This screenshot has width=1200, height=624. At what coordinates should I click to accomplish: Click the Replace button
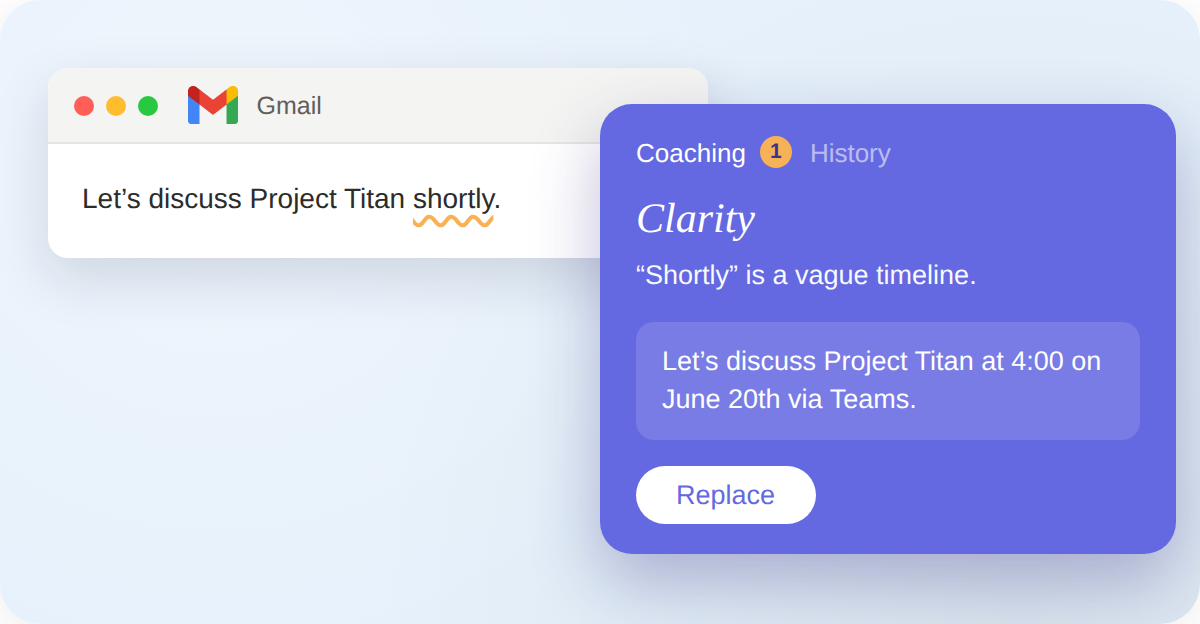pyautogui.click(x=726, y=495)
